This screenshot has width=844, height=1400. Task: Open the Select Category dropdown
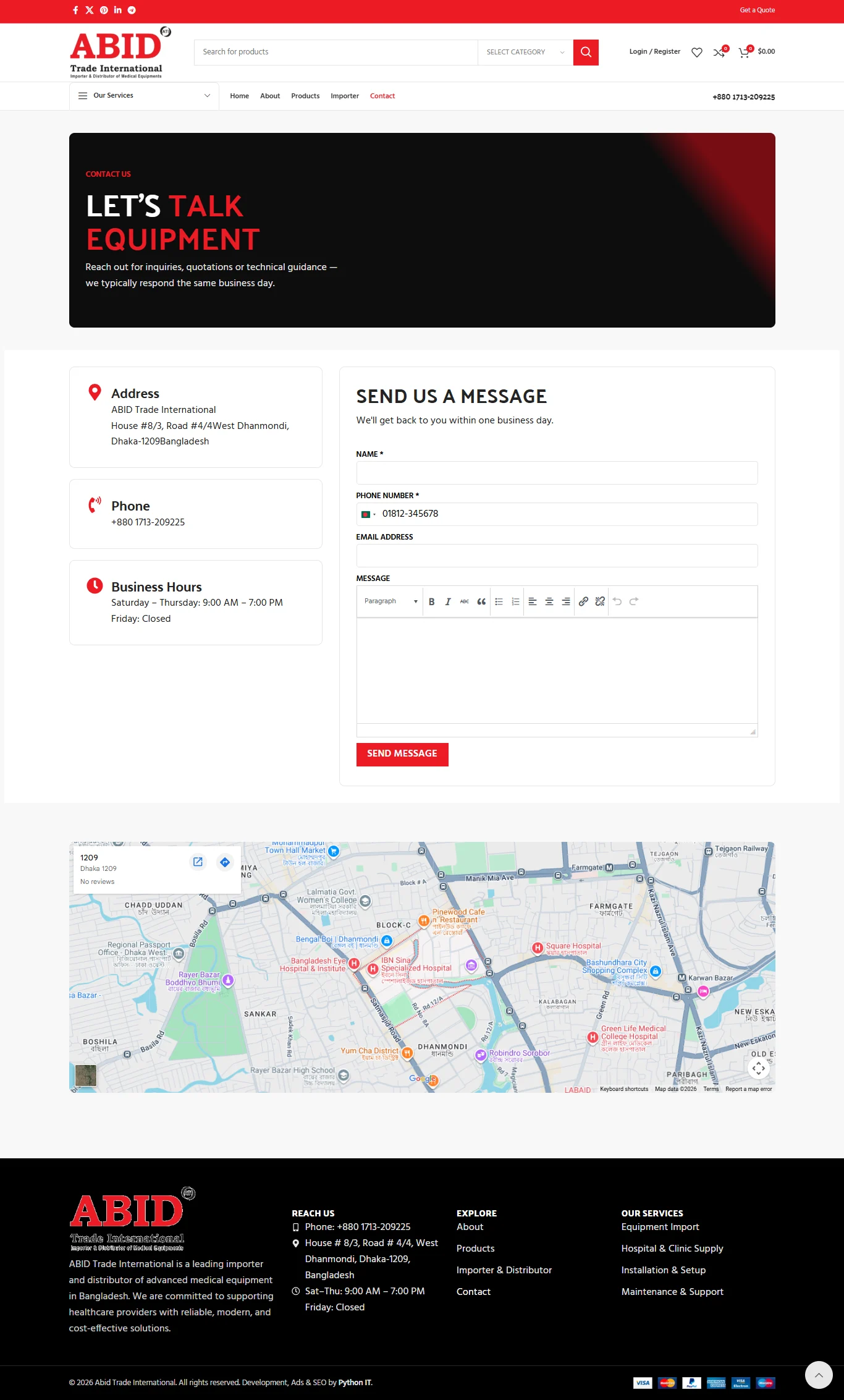tap(525, 53)
